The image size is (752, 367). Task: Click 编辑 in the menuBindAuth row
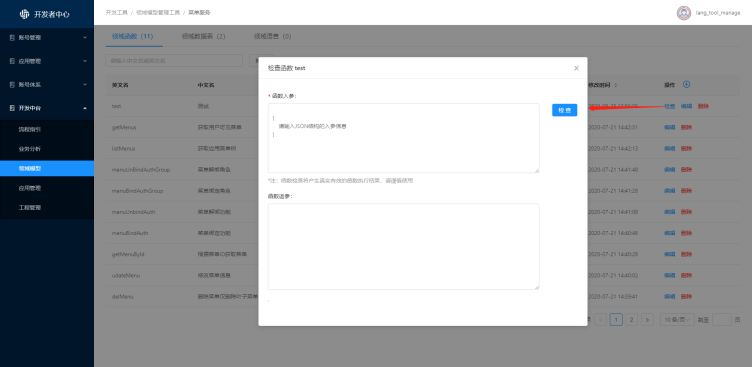(670, 233)
